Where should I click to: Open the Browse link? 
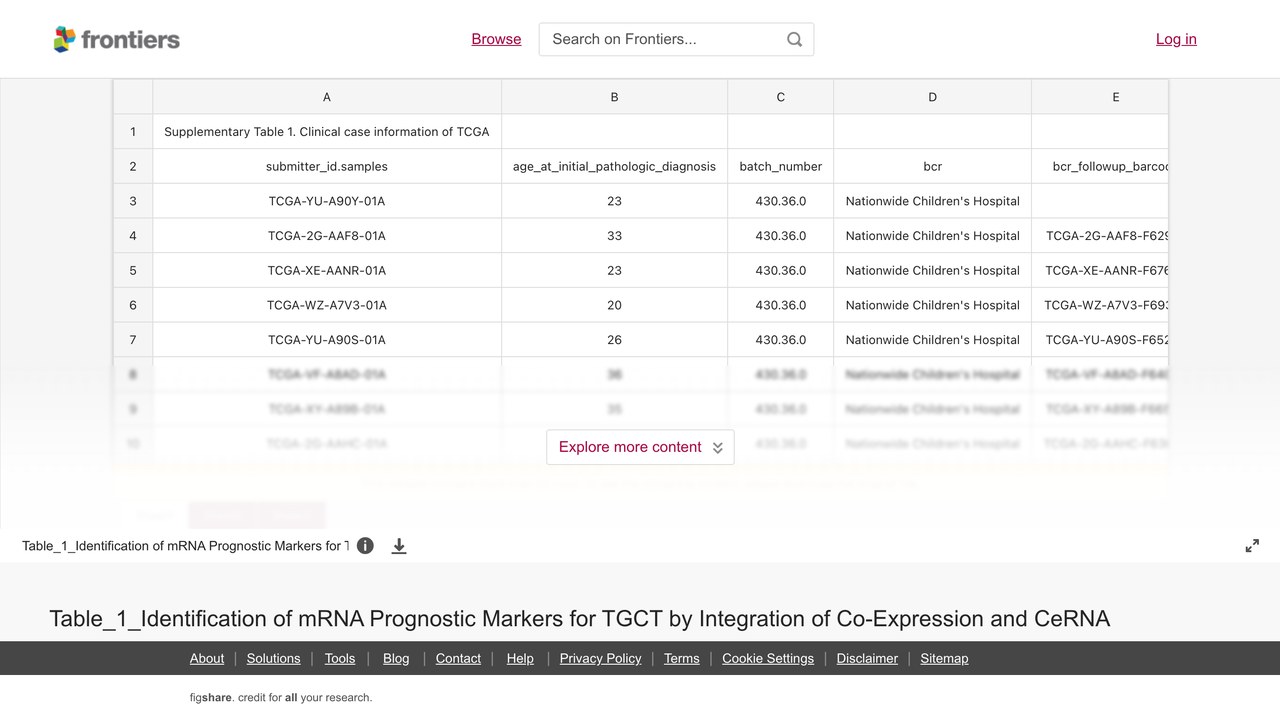click(496, 39)
